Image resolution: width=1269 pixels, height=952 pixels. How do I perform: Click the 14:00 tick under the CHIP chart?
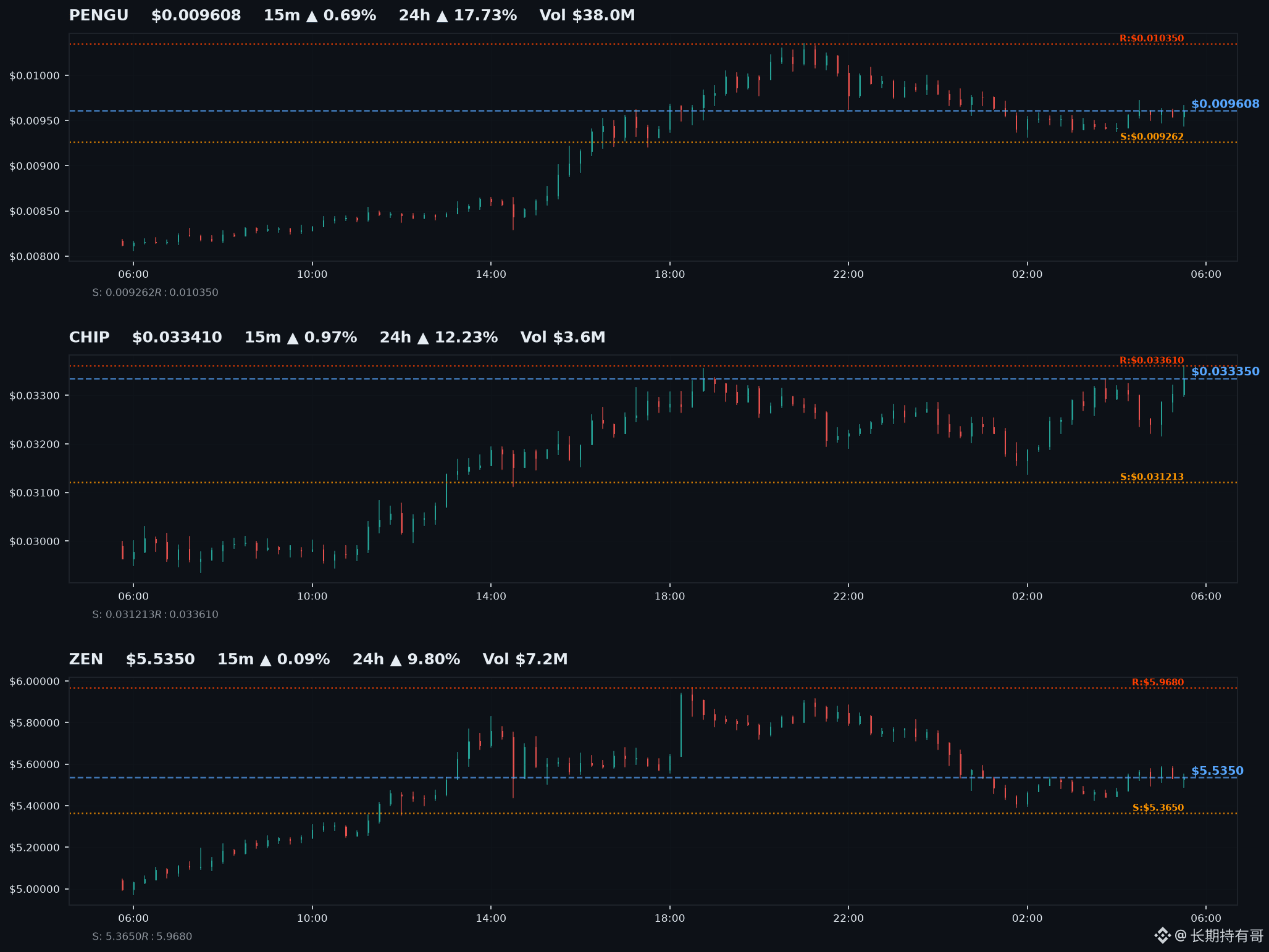tap(491, 596)
